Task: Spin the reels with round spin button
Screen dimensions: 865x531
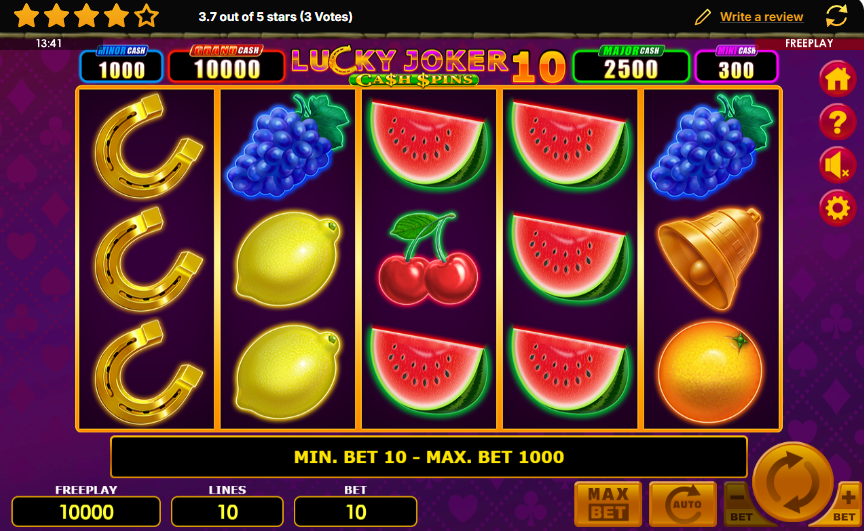Action: (x=793, y=482)
